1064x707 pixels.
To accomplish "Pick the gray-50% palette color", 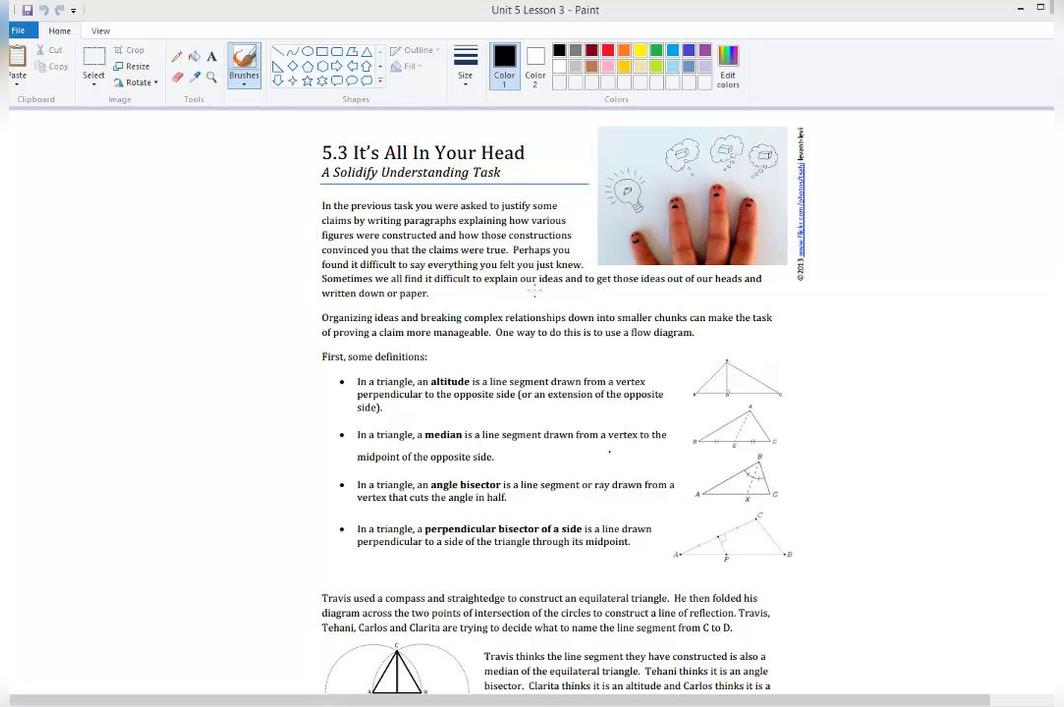I will point(575,50).
